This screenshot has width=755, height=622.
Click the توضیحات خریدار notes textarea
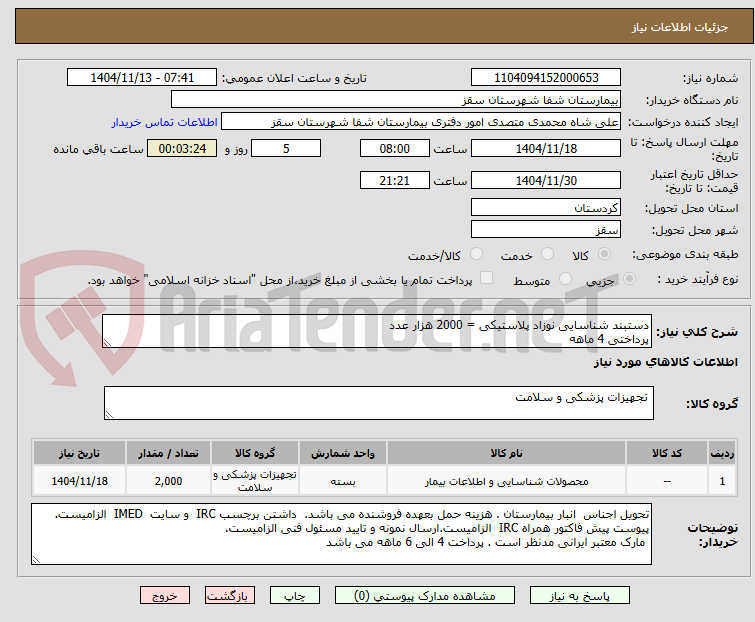(x=341, y=534)
